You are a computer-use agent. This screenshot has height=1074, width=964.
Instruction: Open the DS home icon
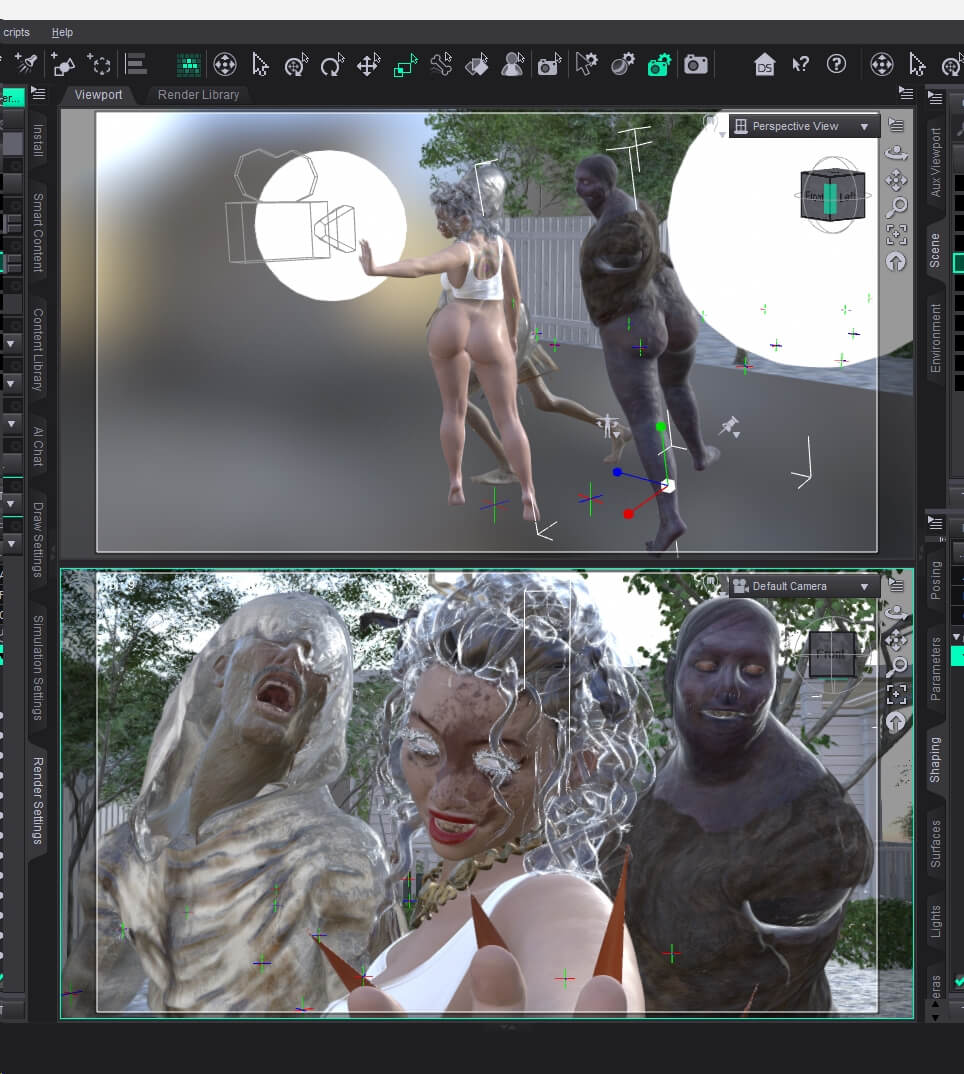[764, 64]
